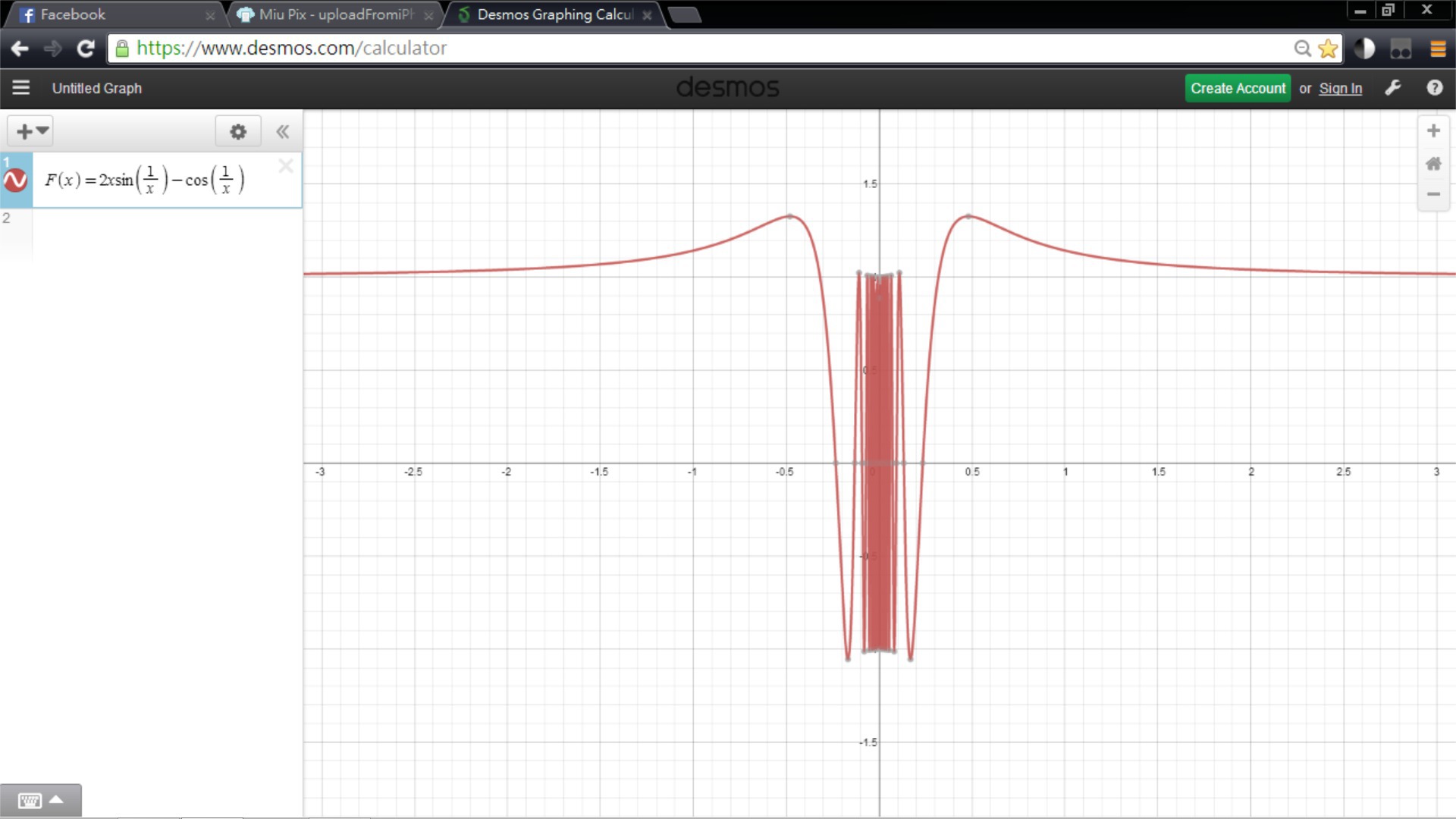This screenshot has height=819, width=1456.
Task: Reset graph to default home view
Action: pos(1433,164)
